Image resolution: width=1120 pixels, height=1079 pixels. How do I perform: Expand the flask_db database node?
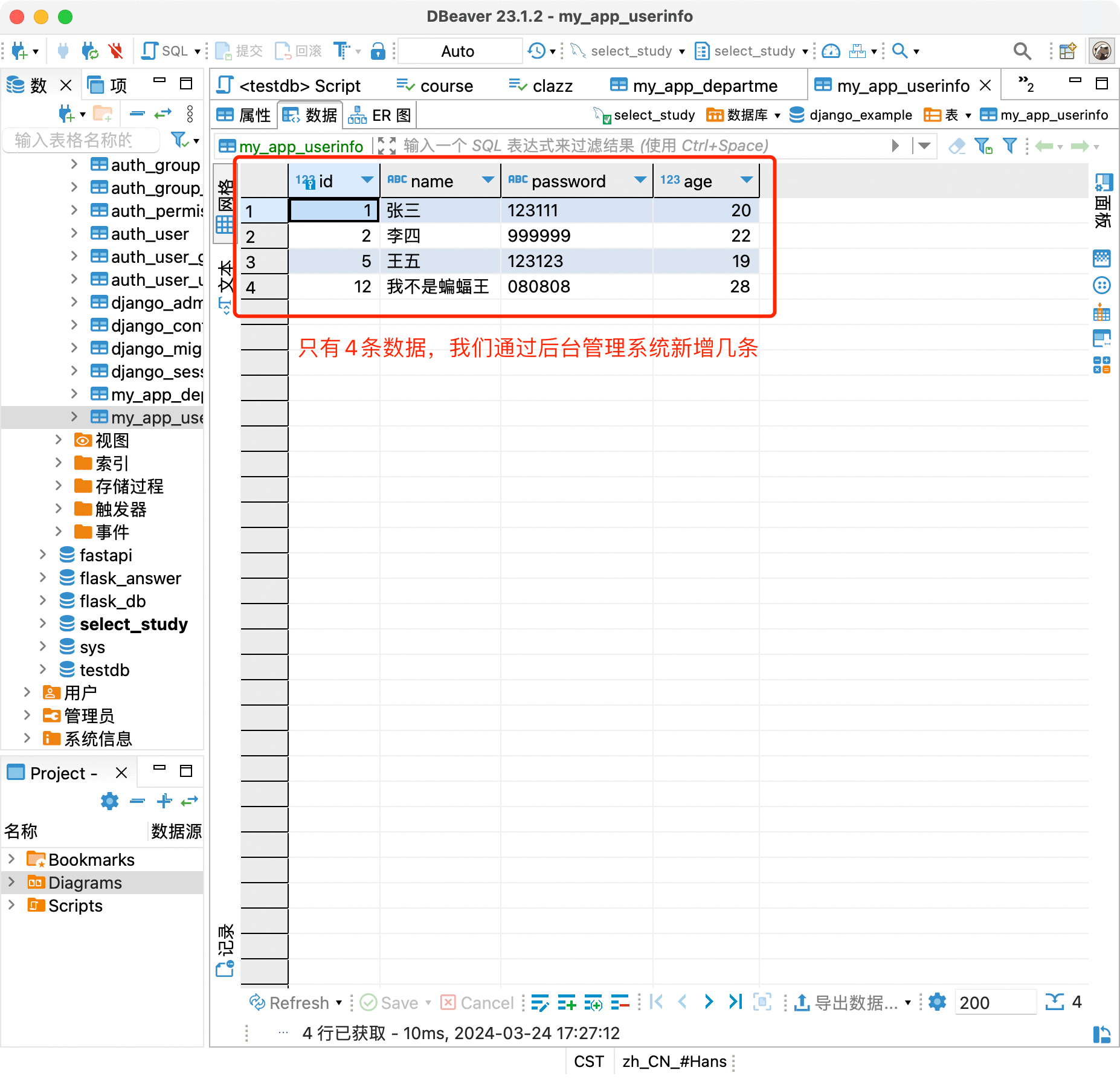[42, 601]
